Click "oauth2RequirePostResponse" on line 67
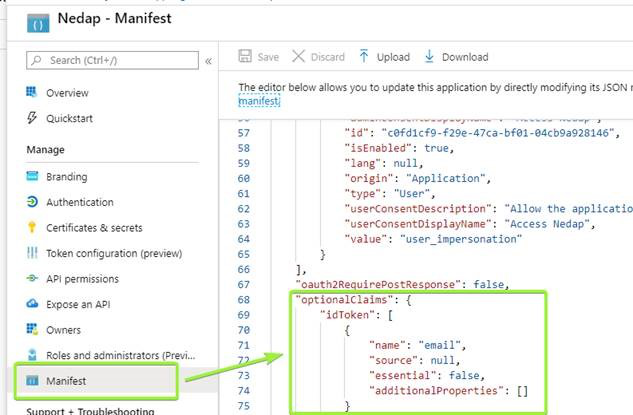This screenshot has width=633, height=415. tap(378, 284)
